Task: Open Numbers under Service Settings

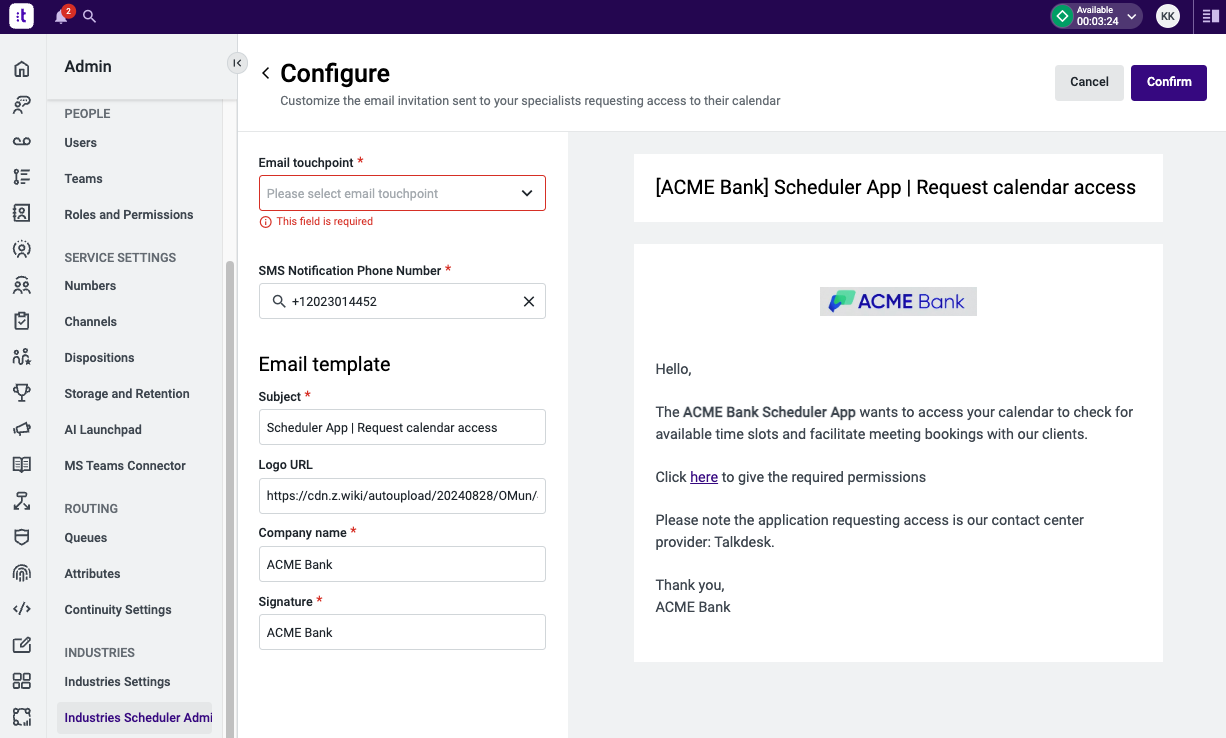Action: coord(90,285)
